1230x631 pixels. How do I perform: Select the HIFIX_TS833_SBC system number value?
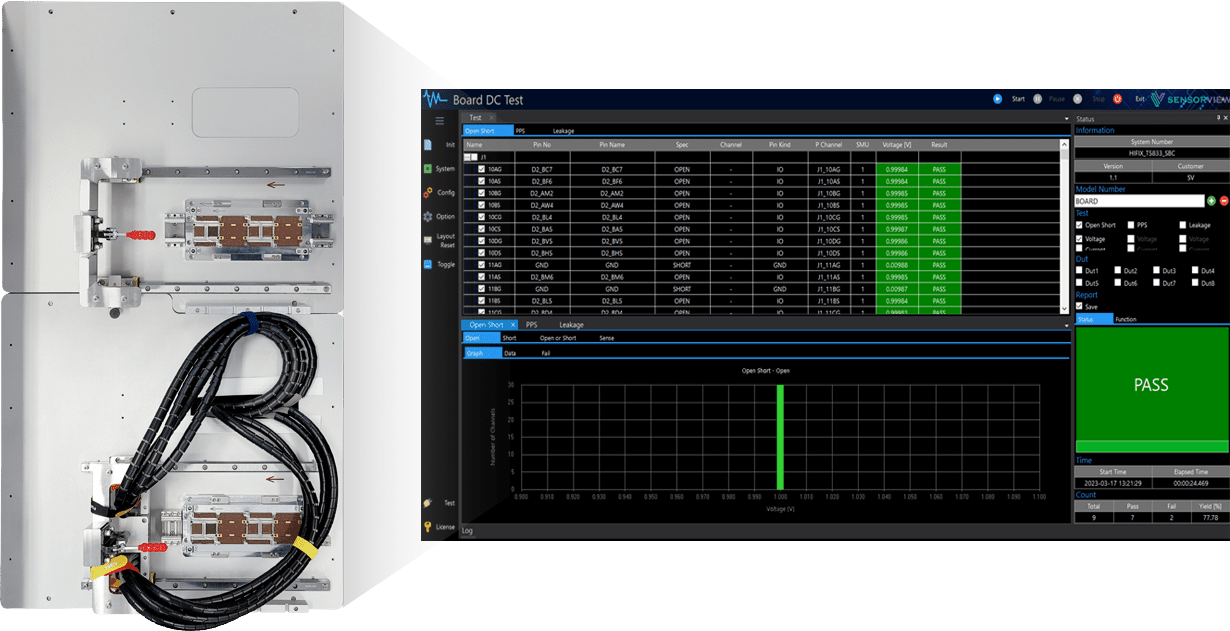pos(1151,153)
